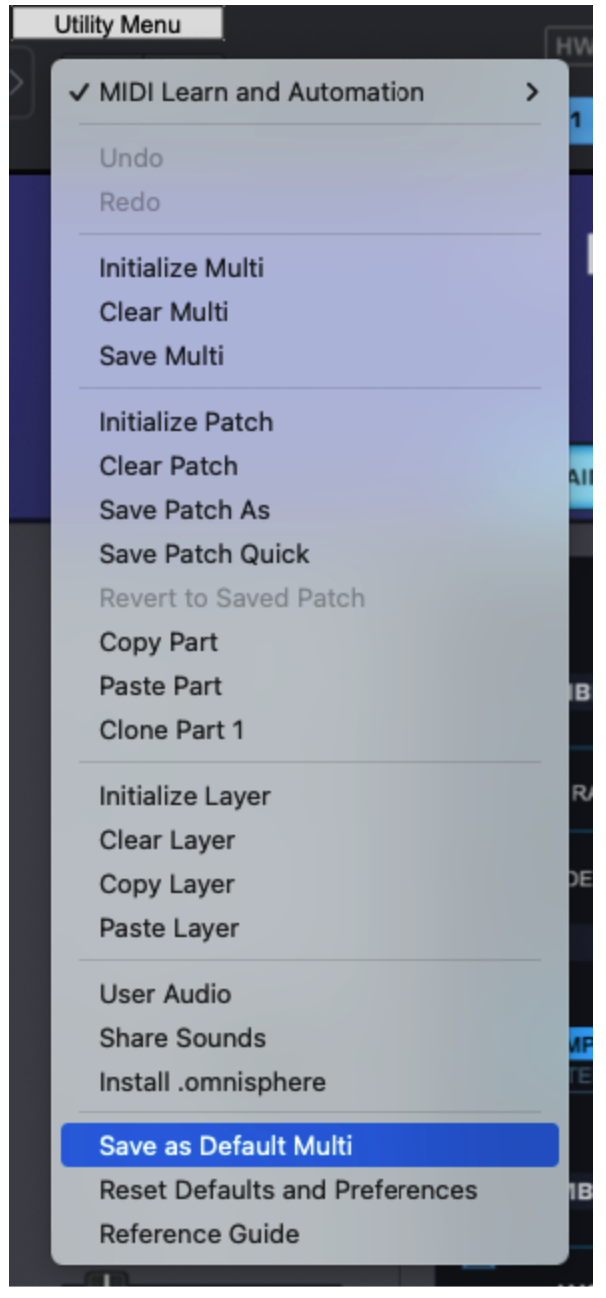Open Save Patch As
606x1298 pixels.
[x=184, y=510]
